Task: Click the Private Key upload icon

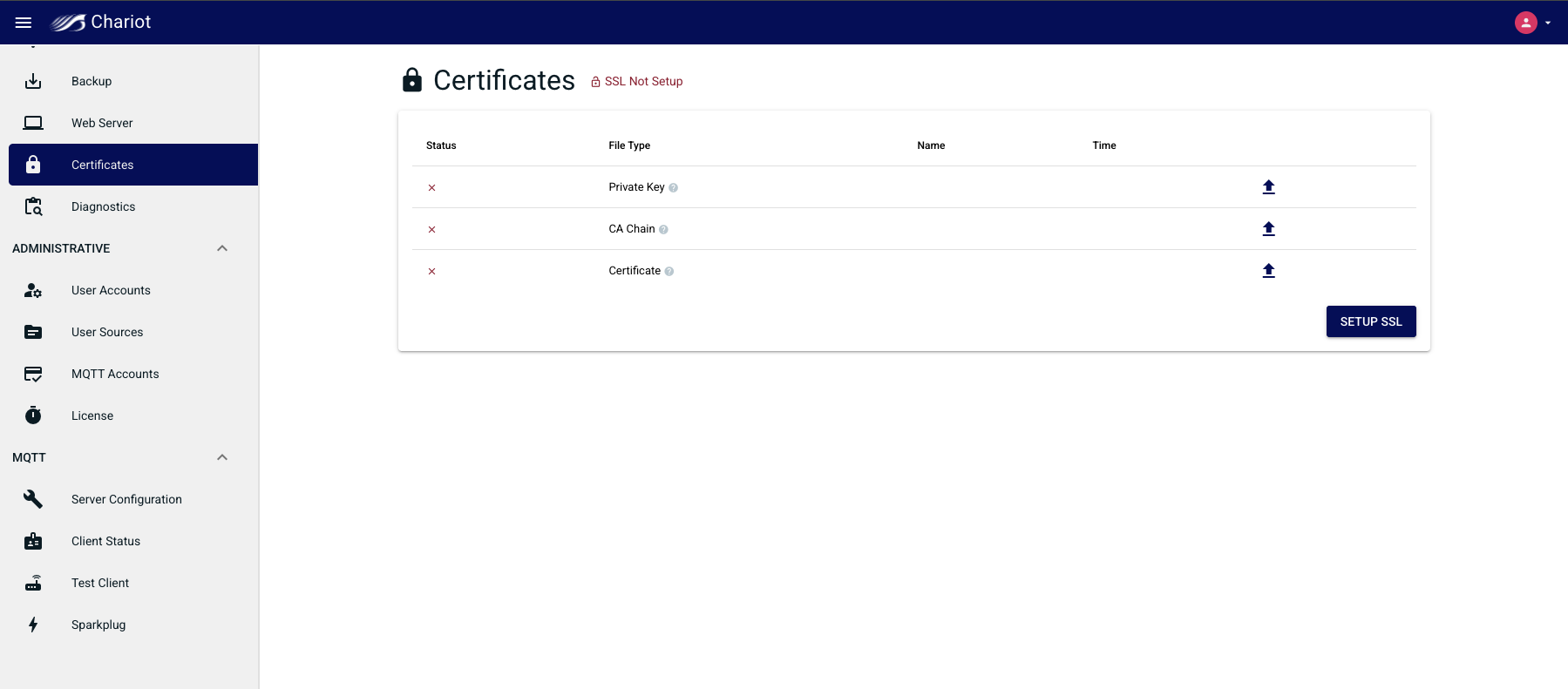Action: point(1268,187)
